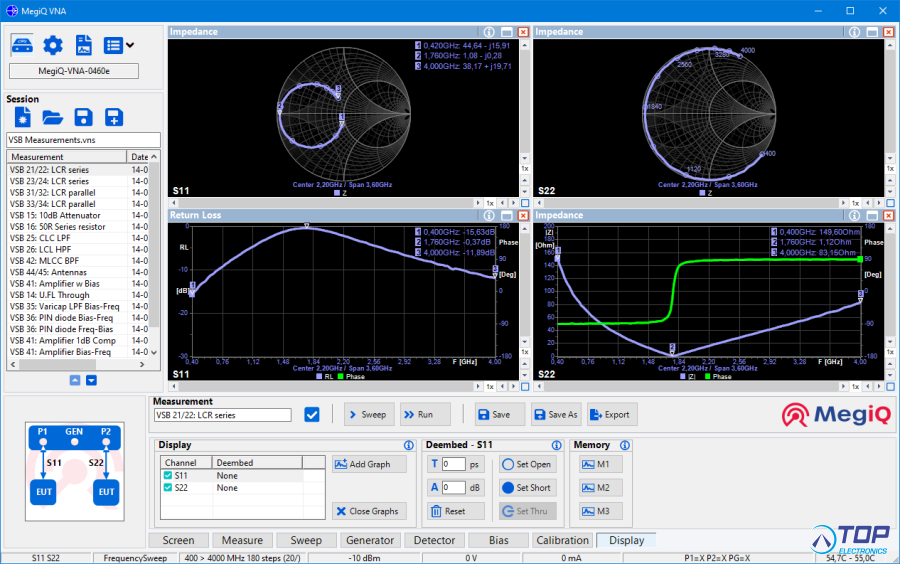Toggle the measurement checkbox beside name
900x564 pixels.
(312, 415)
